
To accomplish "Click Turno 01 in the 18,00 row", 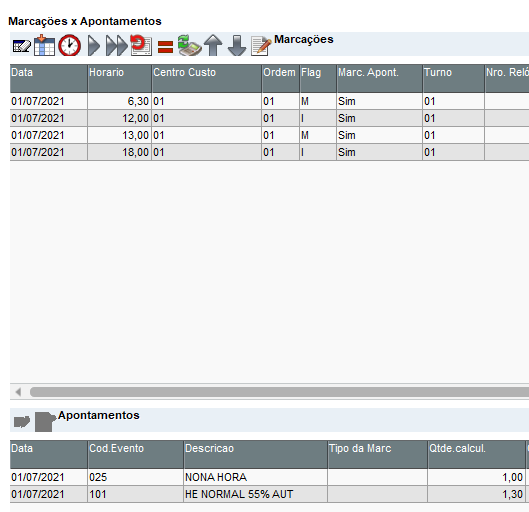I will (453, 152).
